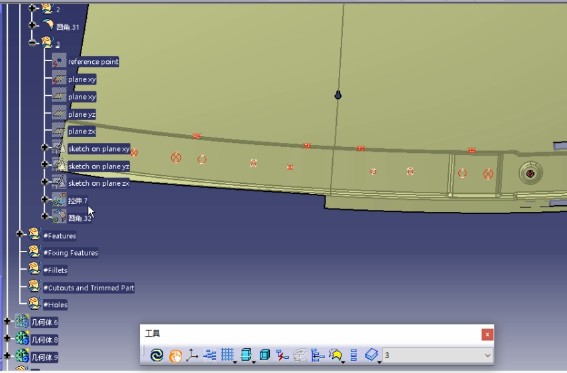The width and height of the screenshot is (567, 373).
Task: Toggle the work on support grid icon
Action: click(x=227, y=355)
